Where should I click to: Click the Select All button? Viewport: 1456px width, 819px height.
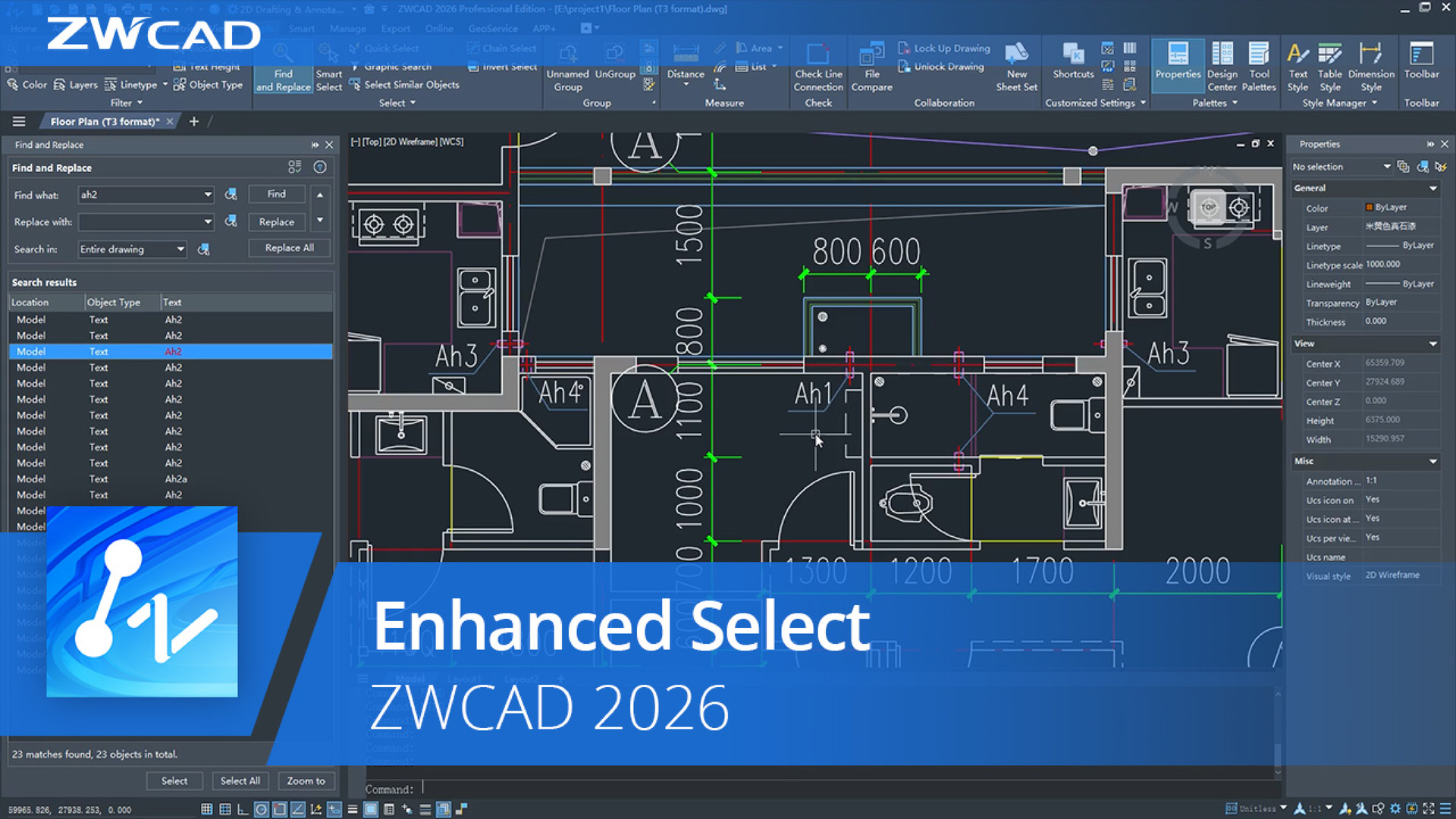point(240,781)
